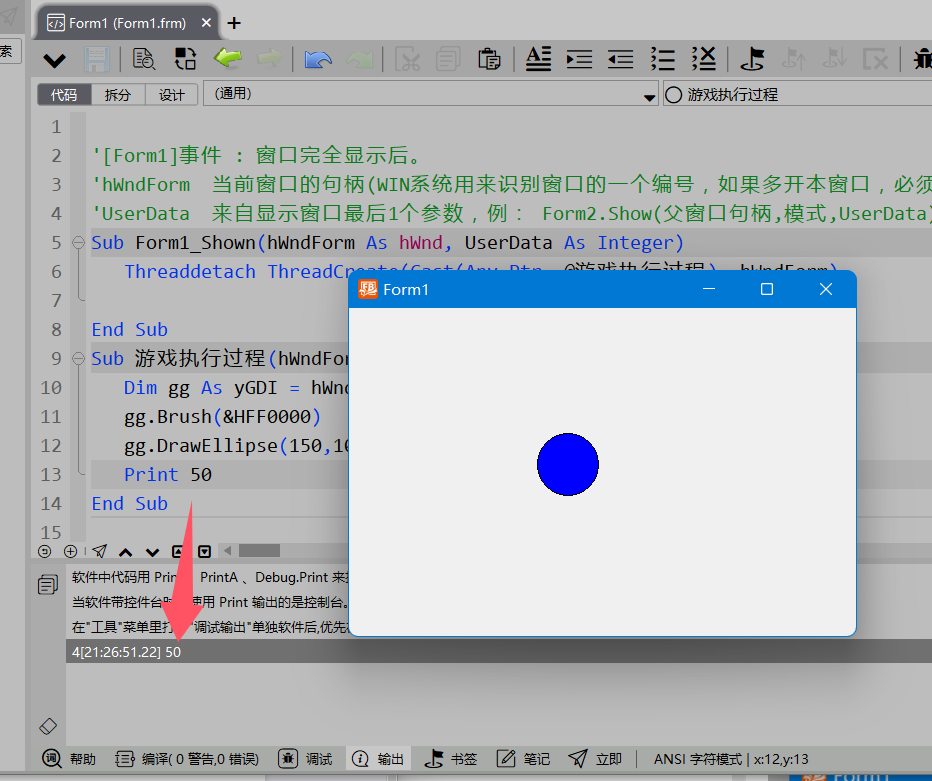Click the find-in-document magnifier icon
This screenshot has height=781, width=932.
pyautogui.click(x=144, y=59)
